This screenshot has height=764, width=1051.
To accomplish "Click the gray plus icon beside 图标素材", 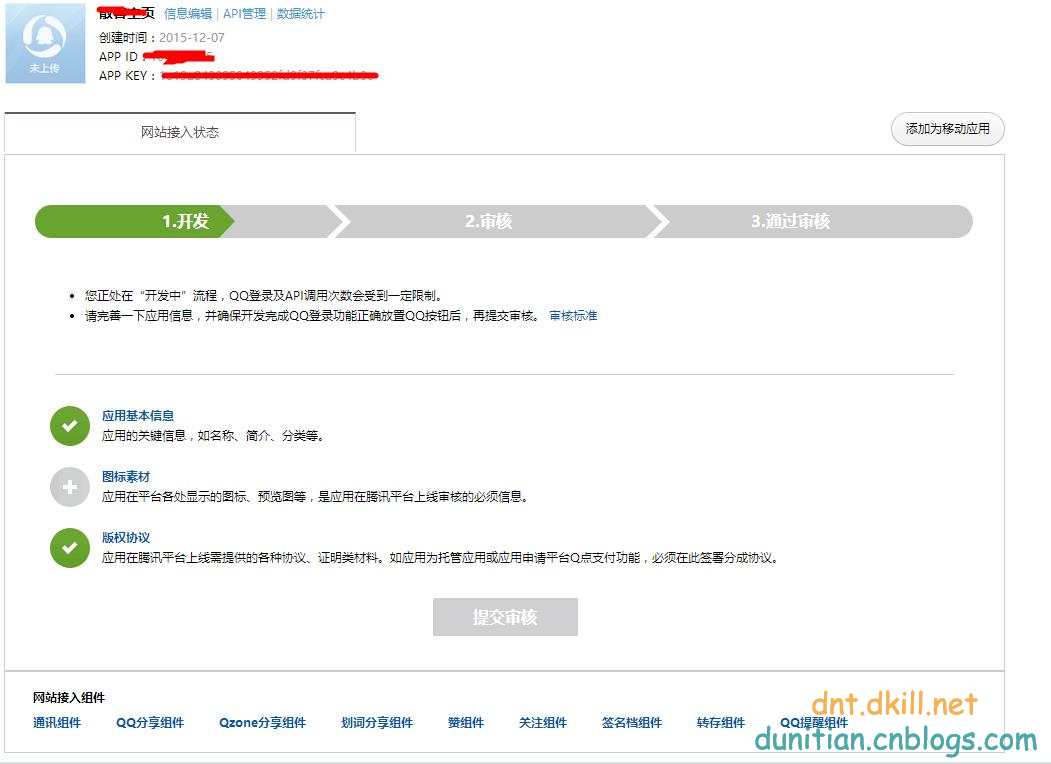I will pyautogui.click(x=70, y=487).
